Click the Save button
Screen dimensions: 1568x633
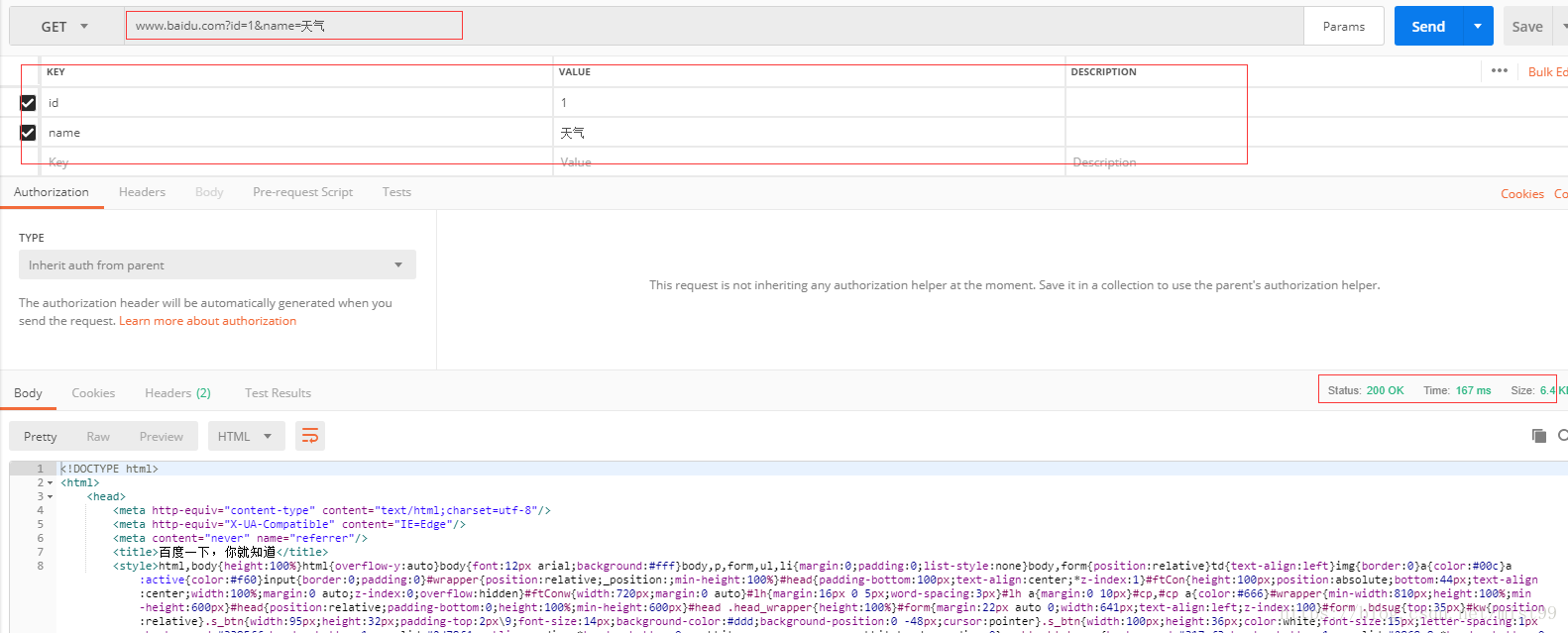click(1526, 27)
